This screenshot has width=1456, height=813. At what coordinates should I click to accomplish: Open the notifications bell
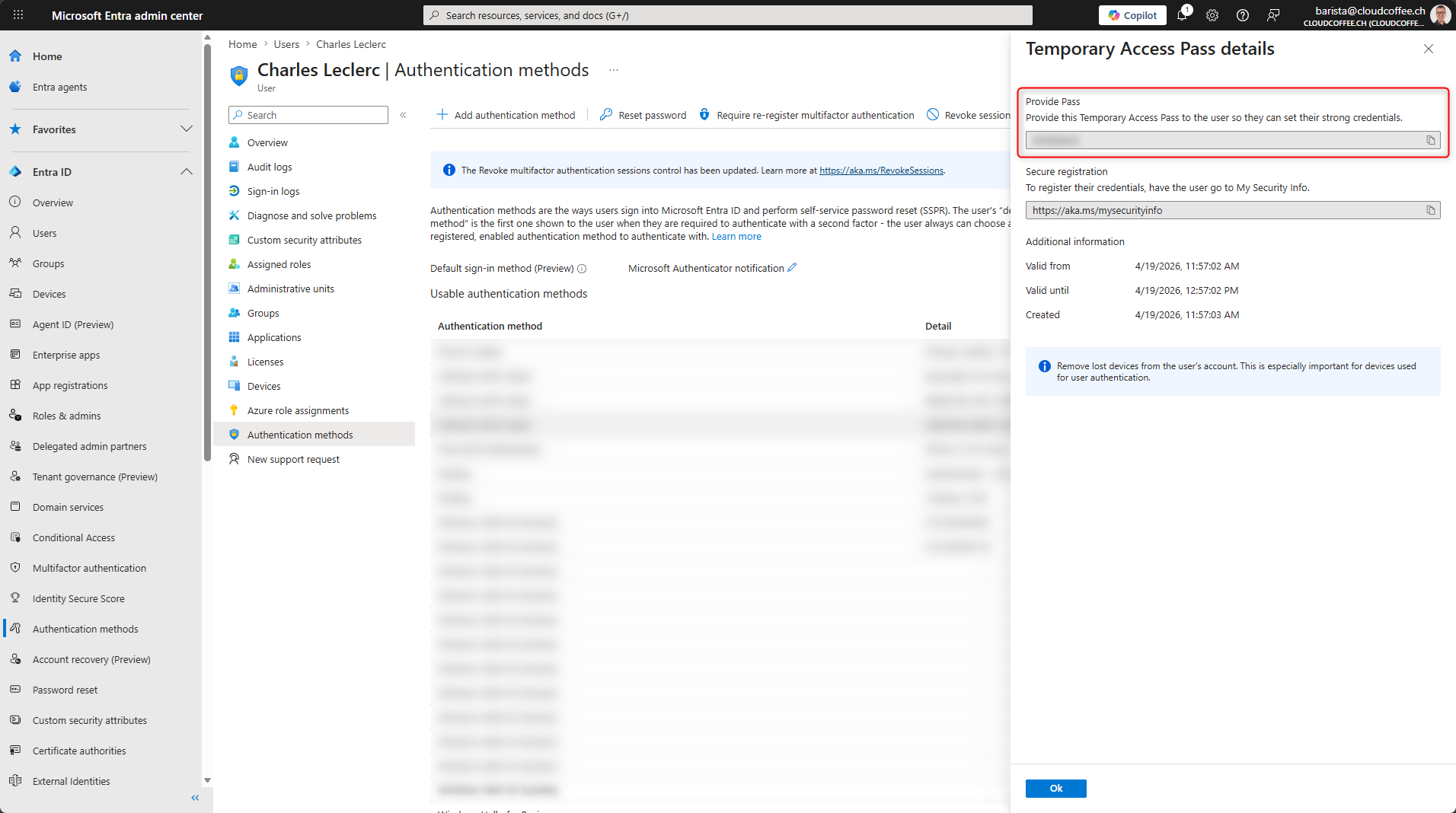point(1182,15)
